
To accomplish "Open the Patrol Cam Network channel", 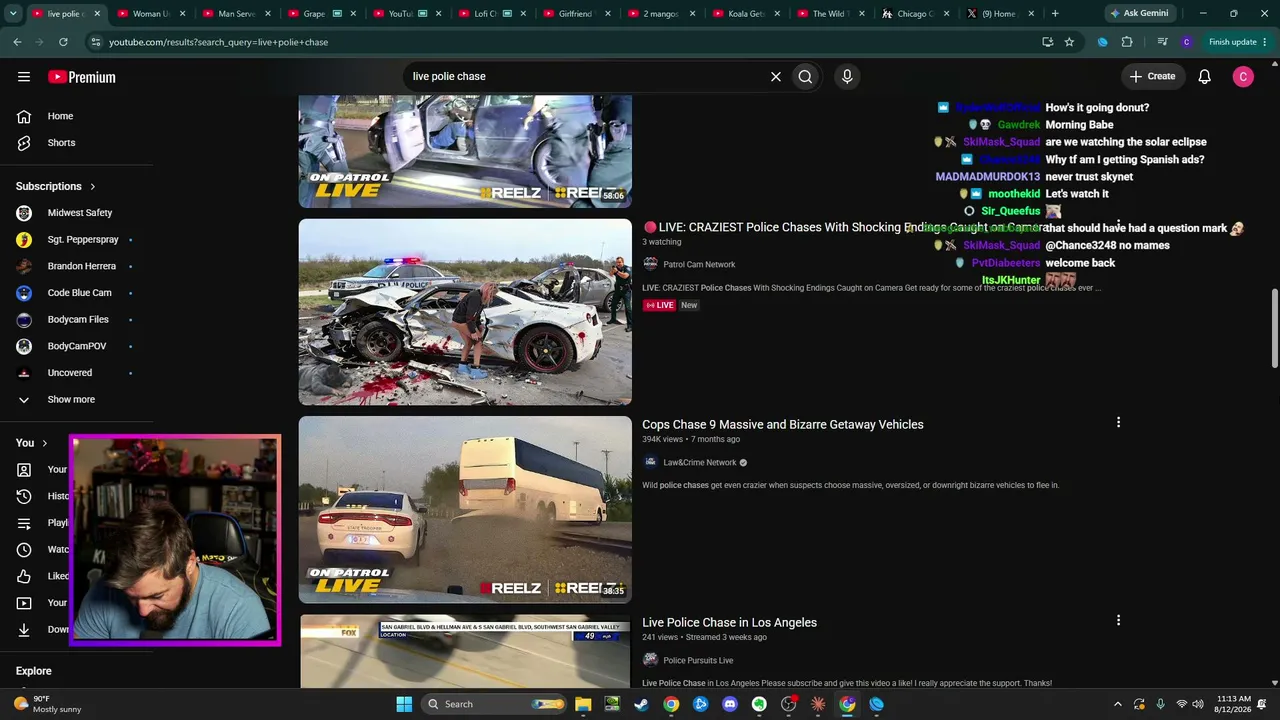I will (699, 265).
